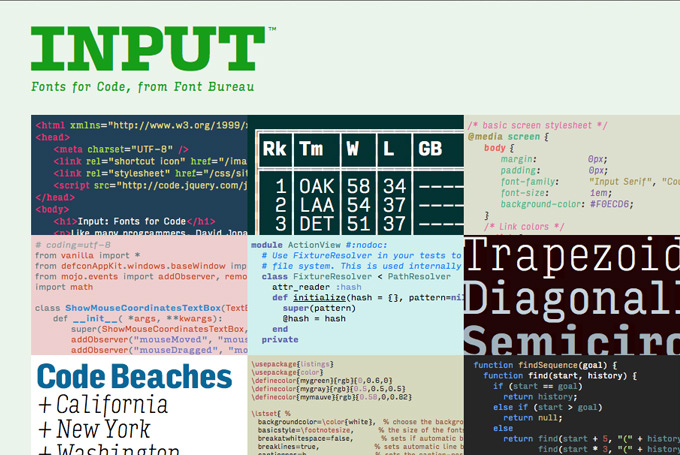The image size is (680, 455).
Task: Open the HTML code sample thumbnail
Action: pos(139,175)
